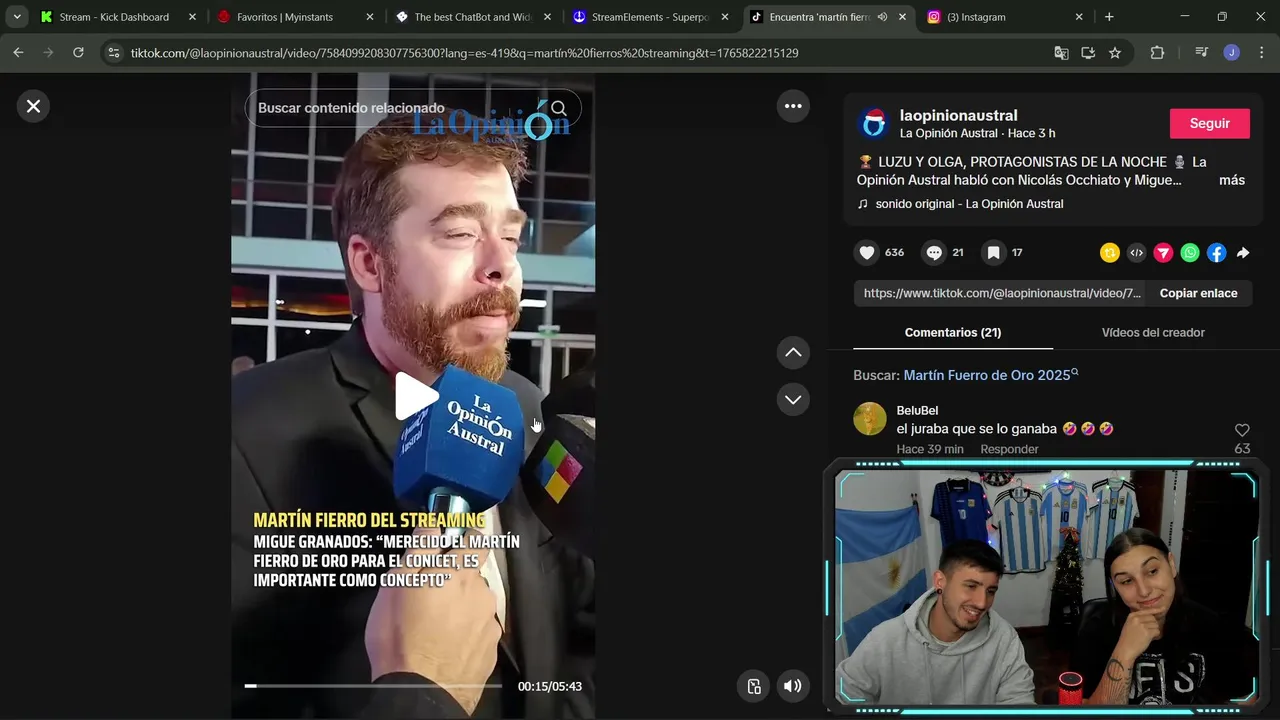Viewport: 1280px width, 720px height.
Task: Open more share options arrow
Action: (x=1243, y=253)
